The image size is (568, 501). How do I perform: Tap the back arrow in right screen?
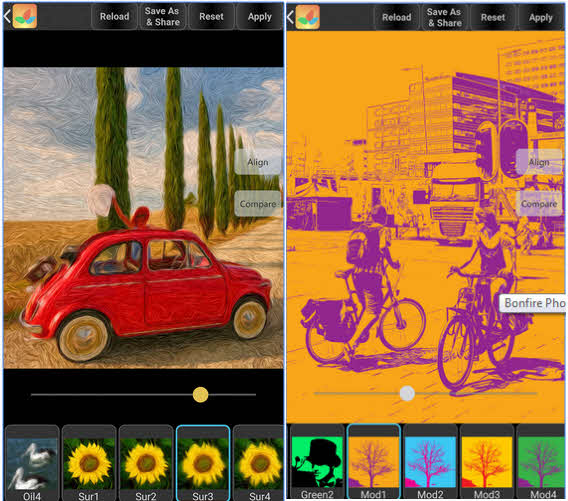[290, 17]
